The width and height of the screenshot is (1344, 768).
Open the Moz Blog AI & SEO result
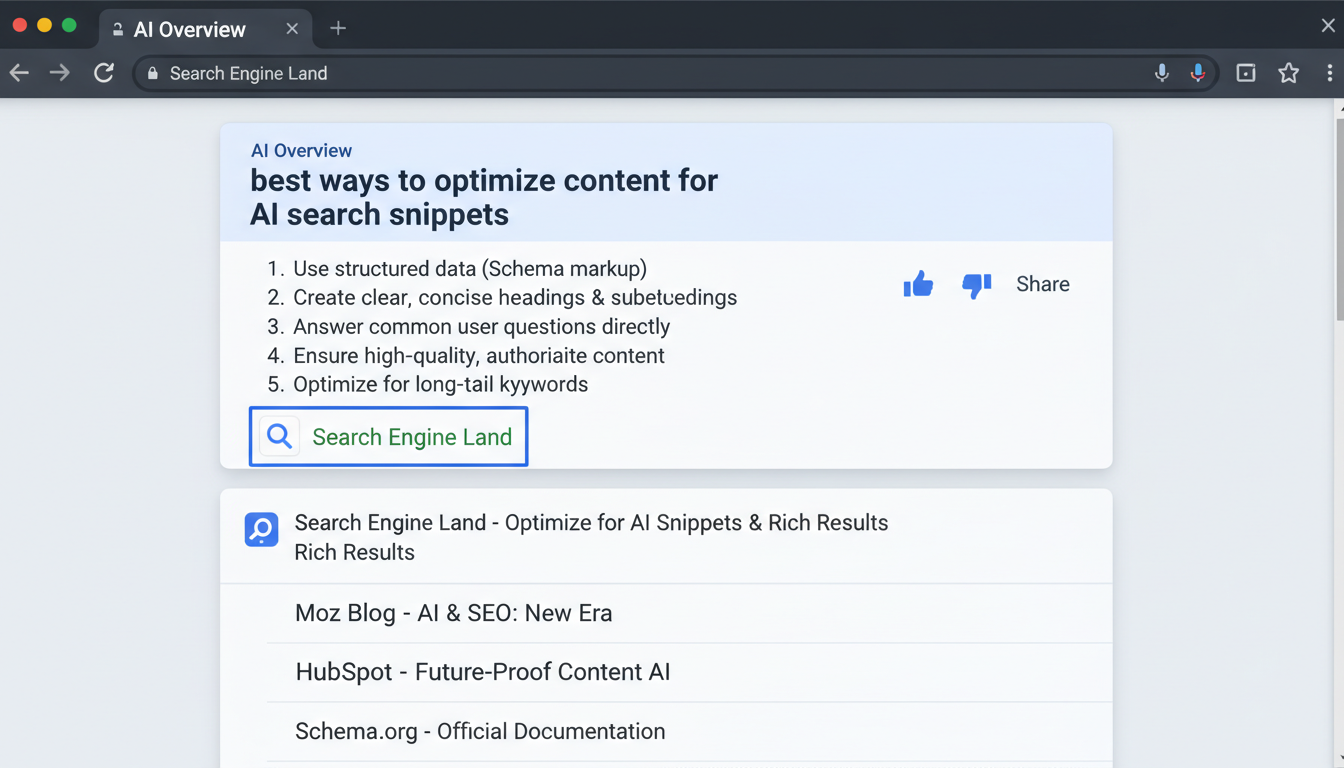[453, 613]
